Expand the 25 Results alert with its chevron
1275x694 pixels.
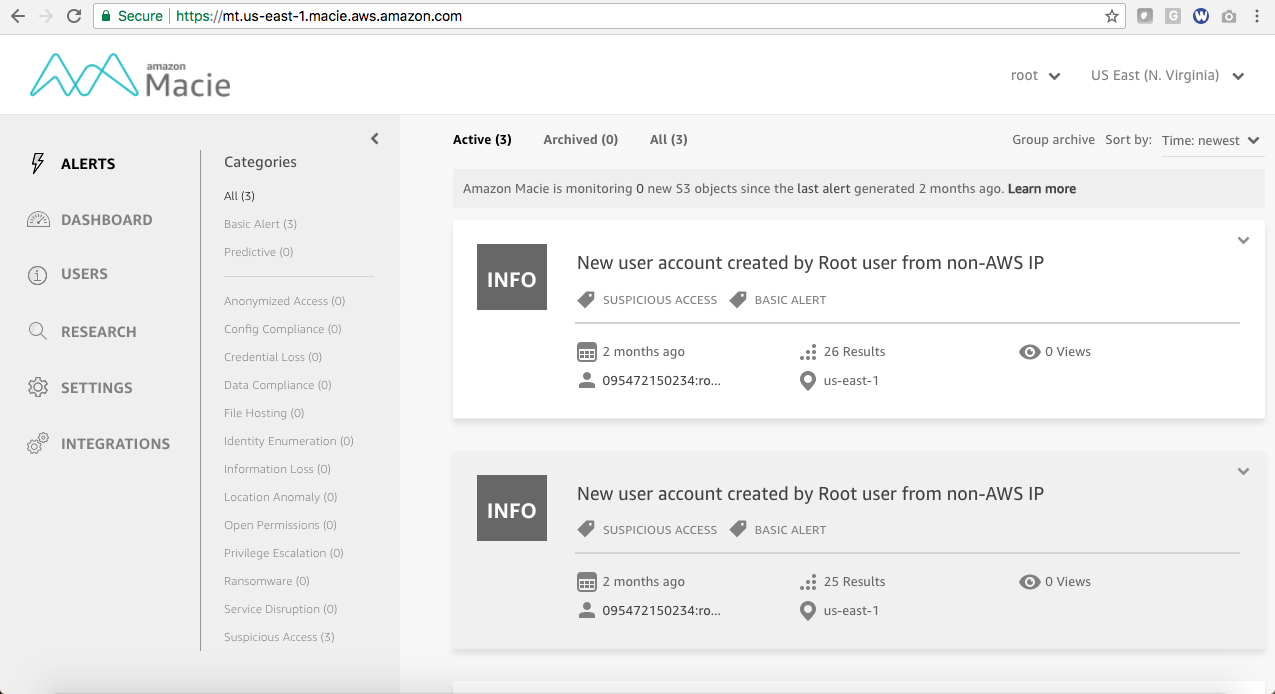pyautogui.click(x=1243, y=472)
